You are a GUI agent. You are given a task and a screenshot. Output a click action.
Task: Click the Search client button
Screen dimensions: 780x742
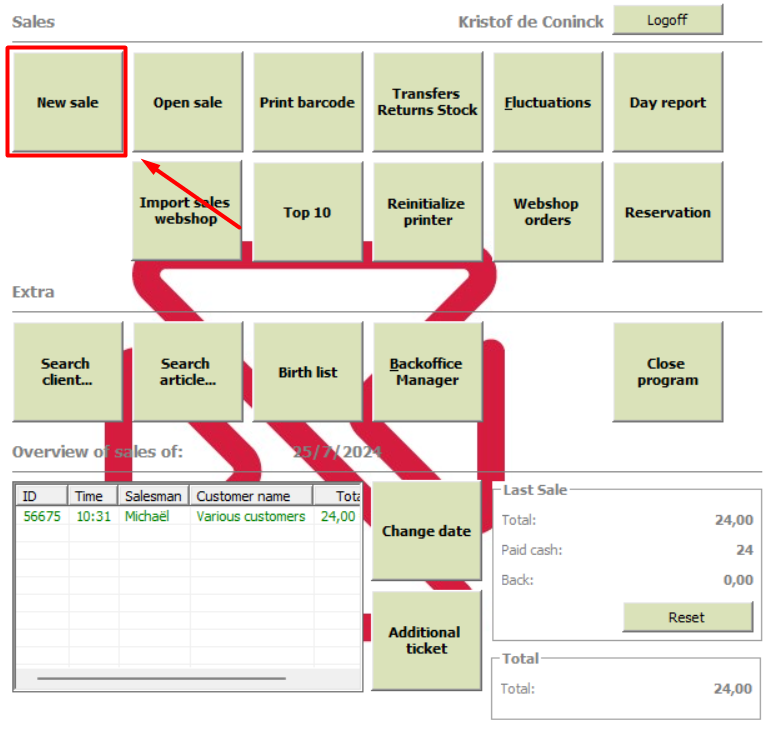coord(68,371)
